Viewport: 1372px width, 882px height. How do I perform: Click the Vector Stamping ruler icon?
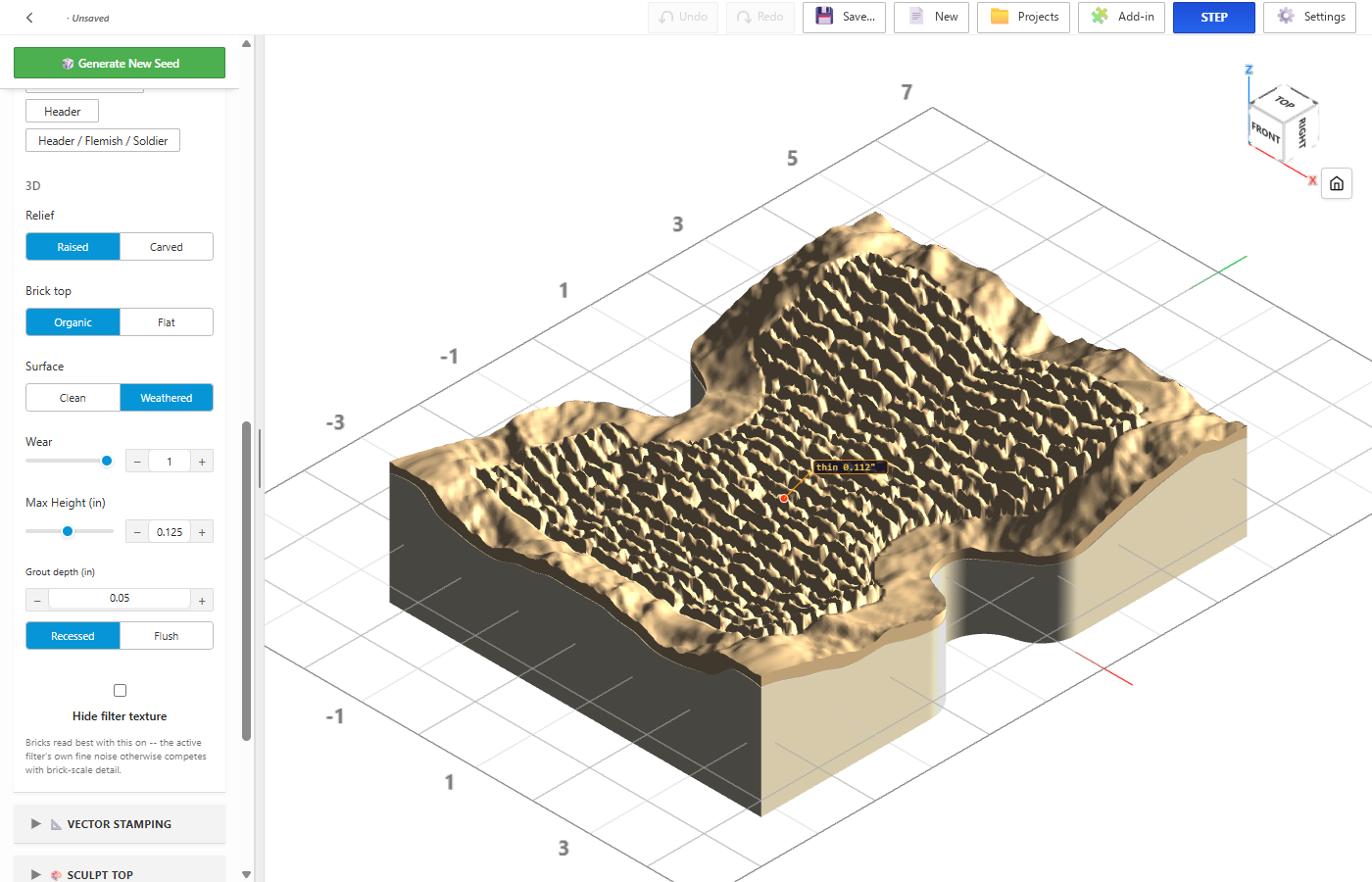57,825
